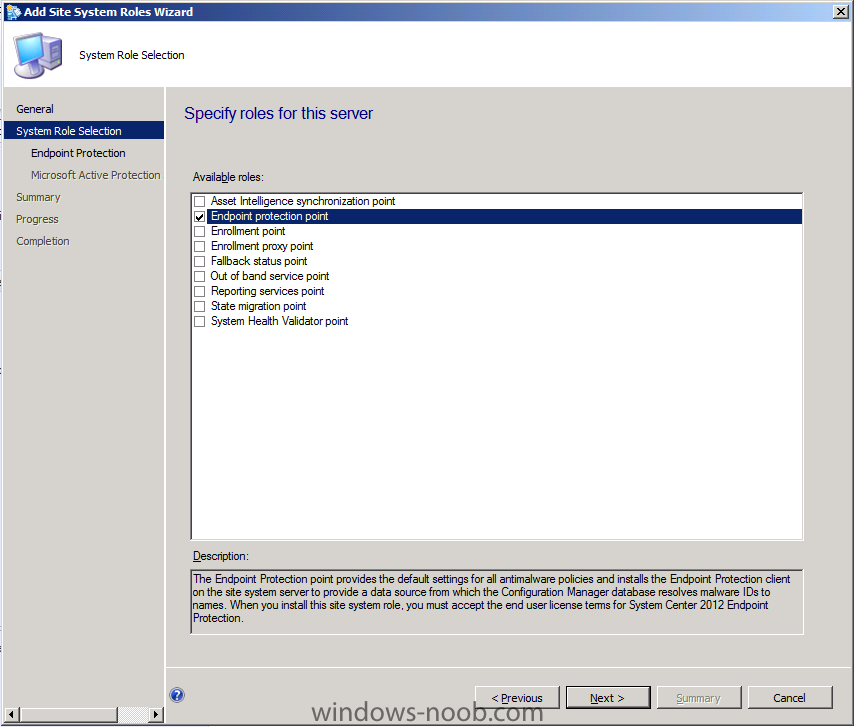Click Next to continue the wizard
The image size is (854, 727).
(x=608, y=698)
